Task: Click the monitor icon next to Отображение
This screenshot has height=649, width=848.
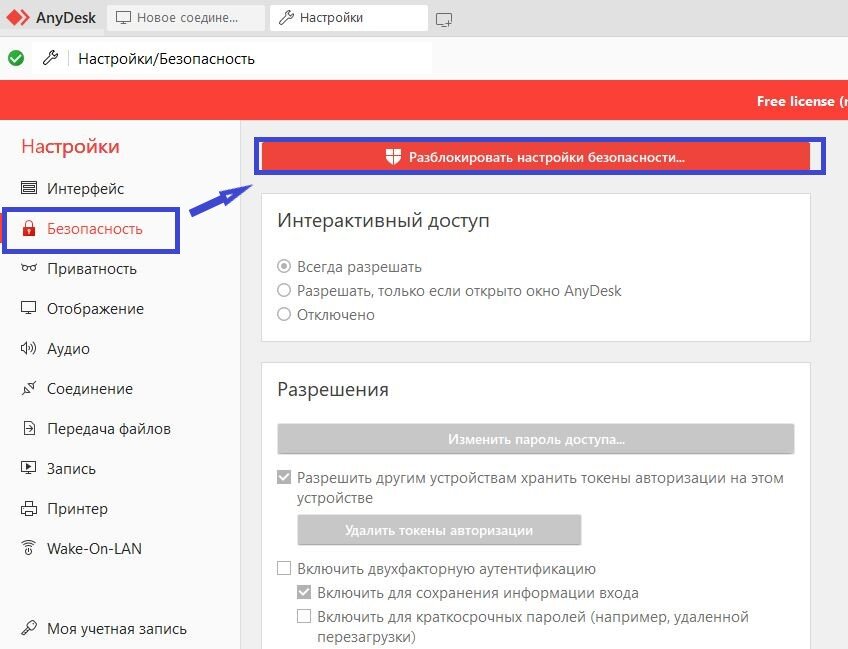Action: pos(29,308)
